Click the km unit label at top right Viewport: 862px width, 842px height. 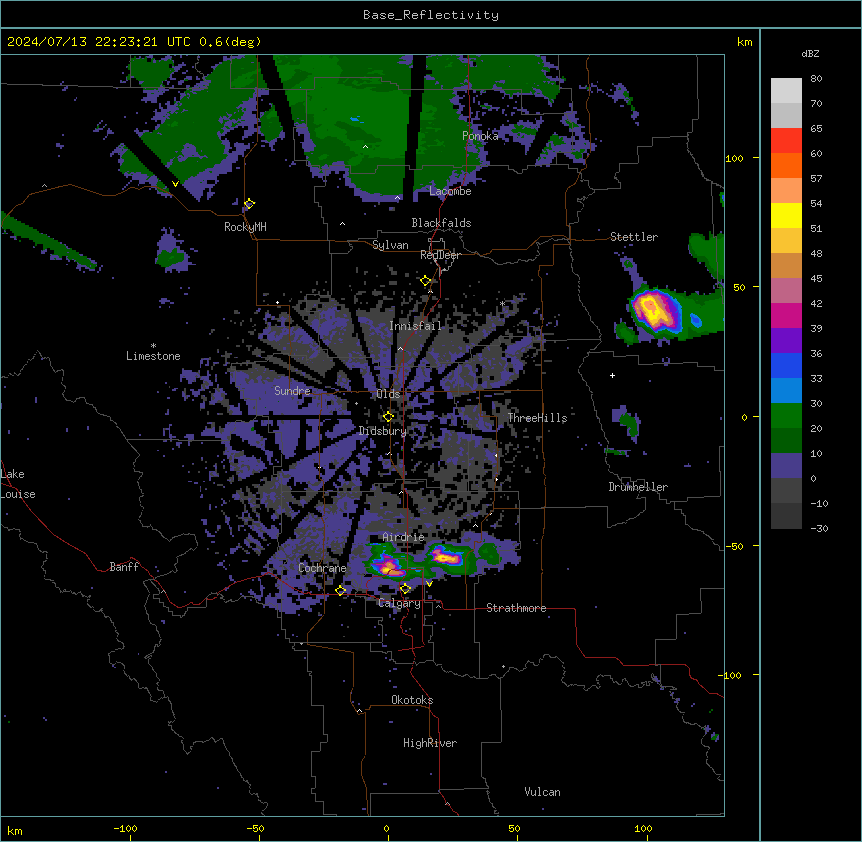pos(745,42)
